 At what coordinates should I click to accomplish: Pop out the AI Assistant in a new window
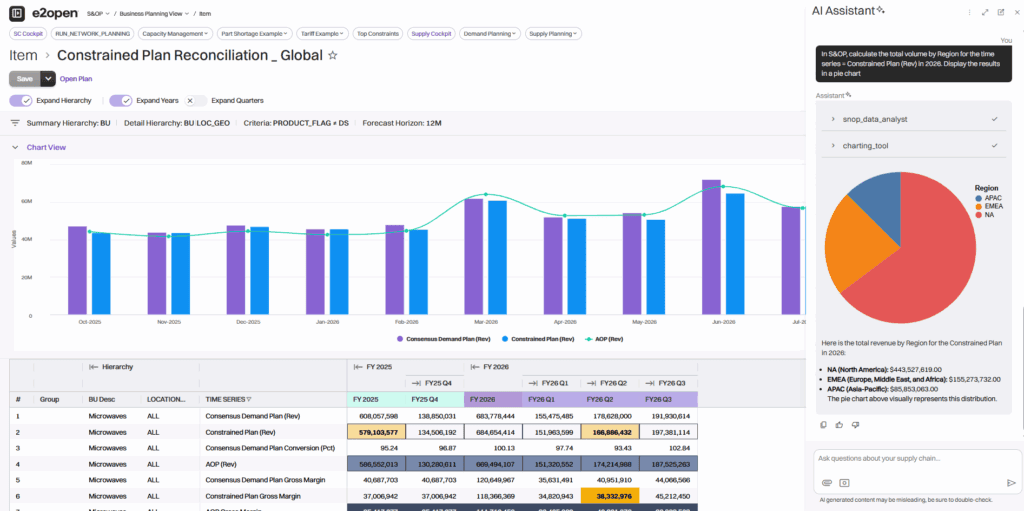[1001, 11]
